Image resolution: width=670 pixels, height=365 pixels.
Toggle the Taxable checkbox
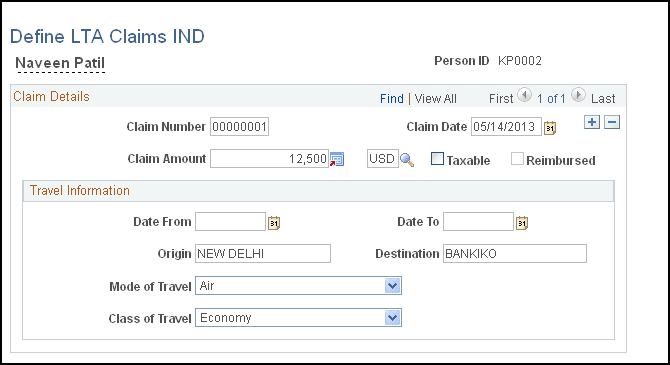click(437, 159)
